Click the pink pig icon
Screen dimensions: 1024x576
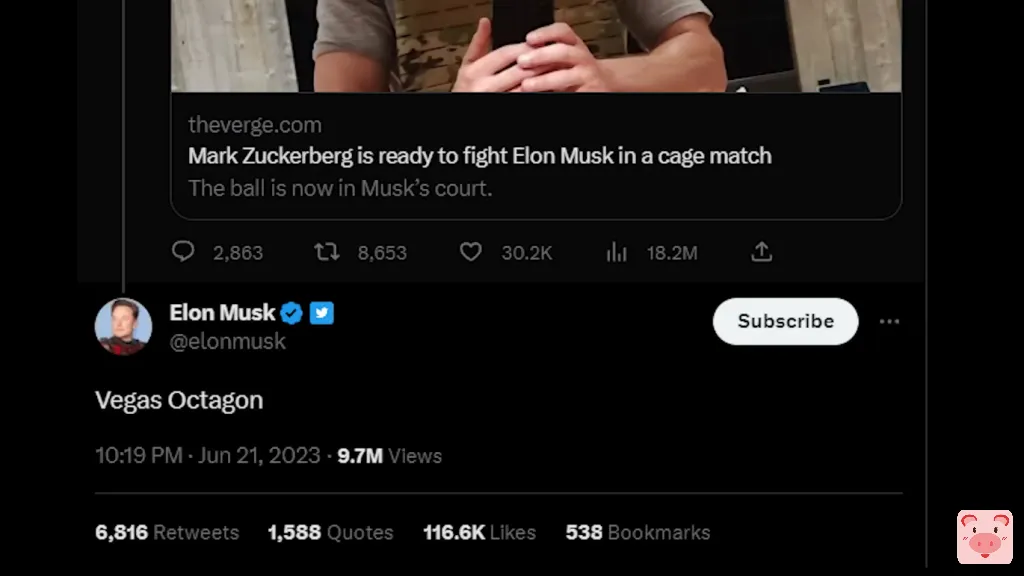pos(984,537)
